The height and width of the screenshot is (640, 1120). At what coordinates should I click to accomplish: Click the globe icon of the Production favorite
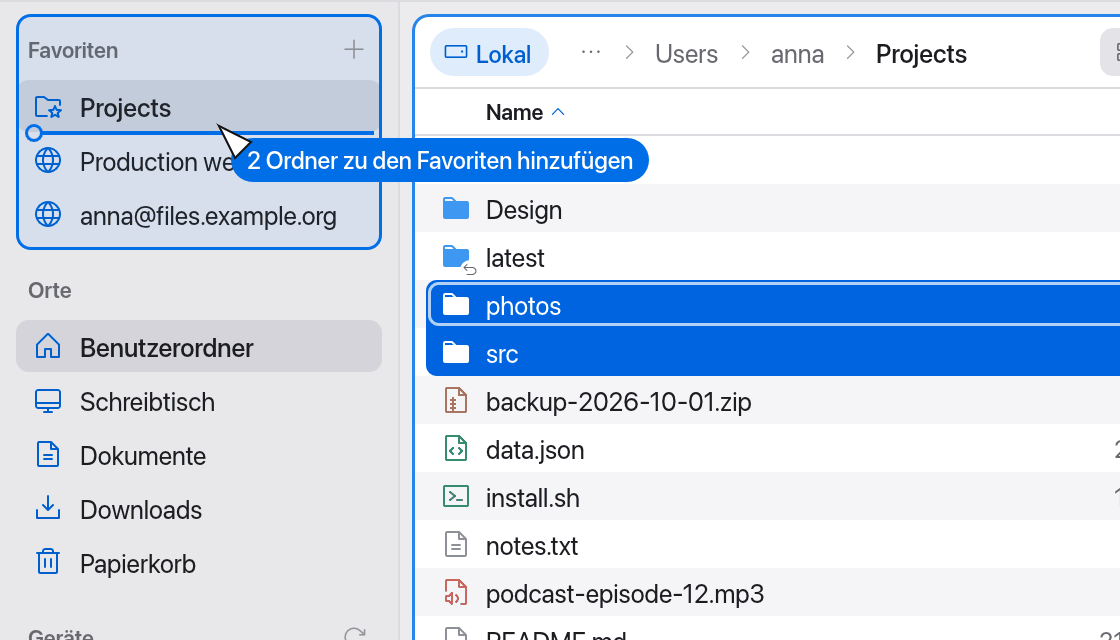click(48, 161)
